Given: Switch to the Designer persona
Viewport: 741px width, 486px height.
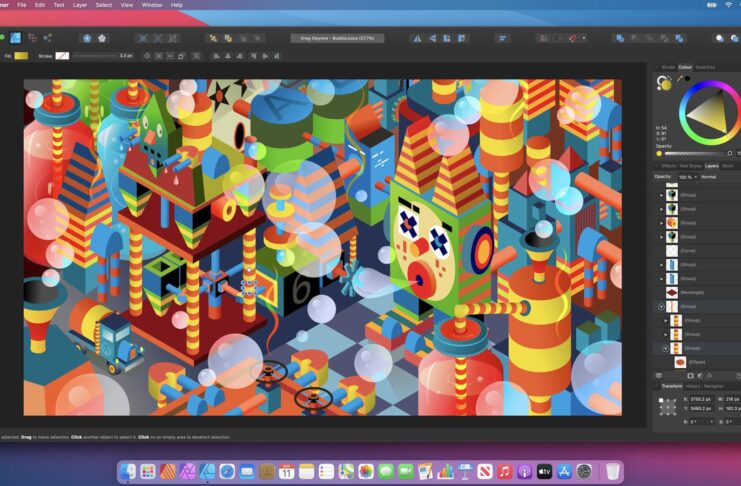Looking at the screenshot, I should click(16, 38).
